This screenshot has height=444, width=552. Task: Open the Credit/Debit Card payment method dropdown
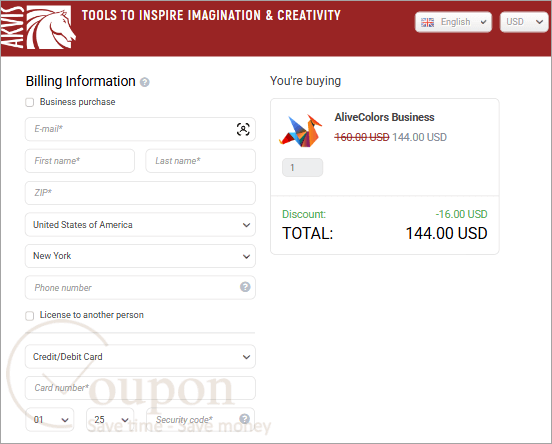(140, 357)
